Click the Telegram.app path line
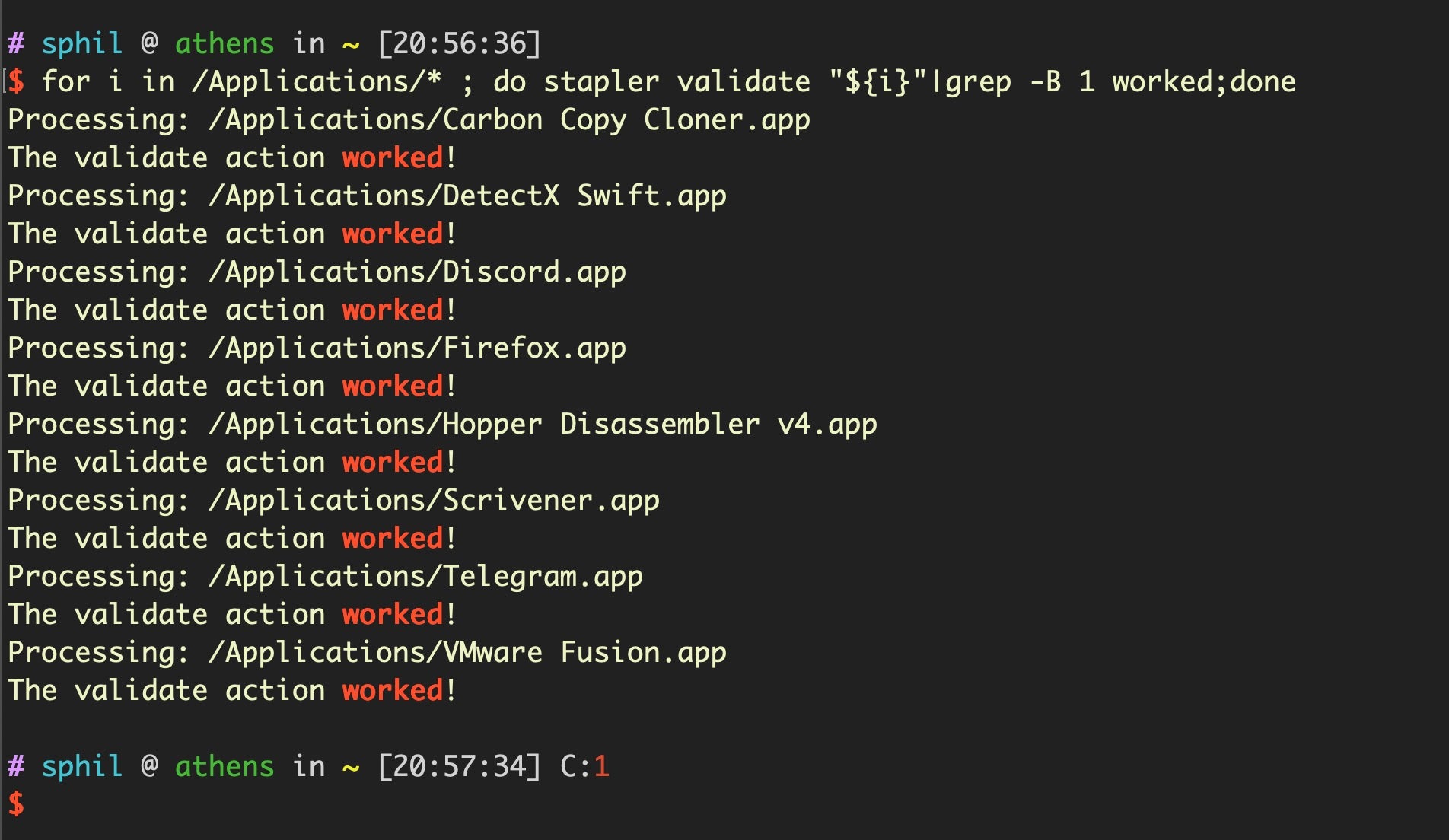1449x840 pixels. (x=425, y=577)
